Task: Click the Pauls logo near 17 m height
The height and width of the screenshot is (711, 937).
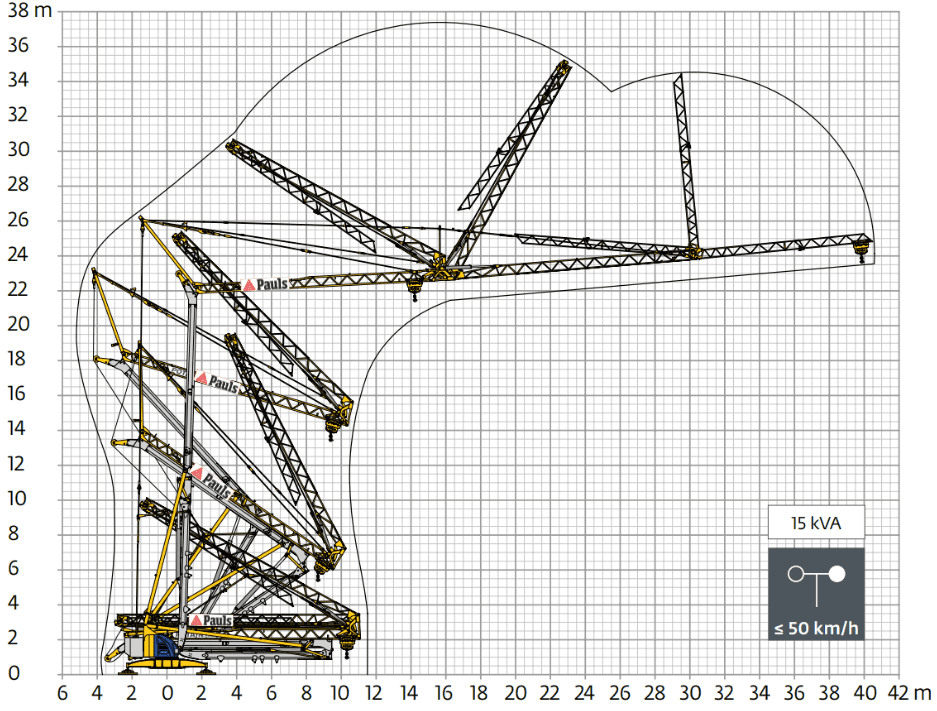Action: tap(217, 380)
